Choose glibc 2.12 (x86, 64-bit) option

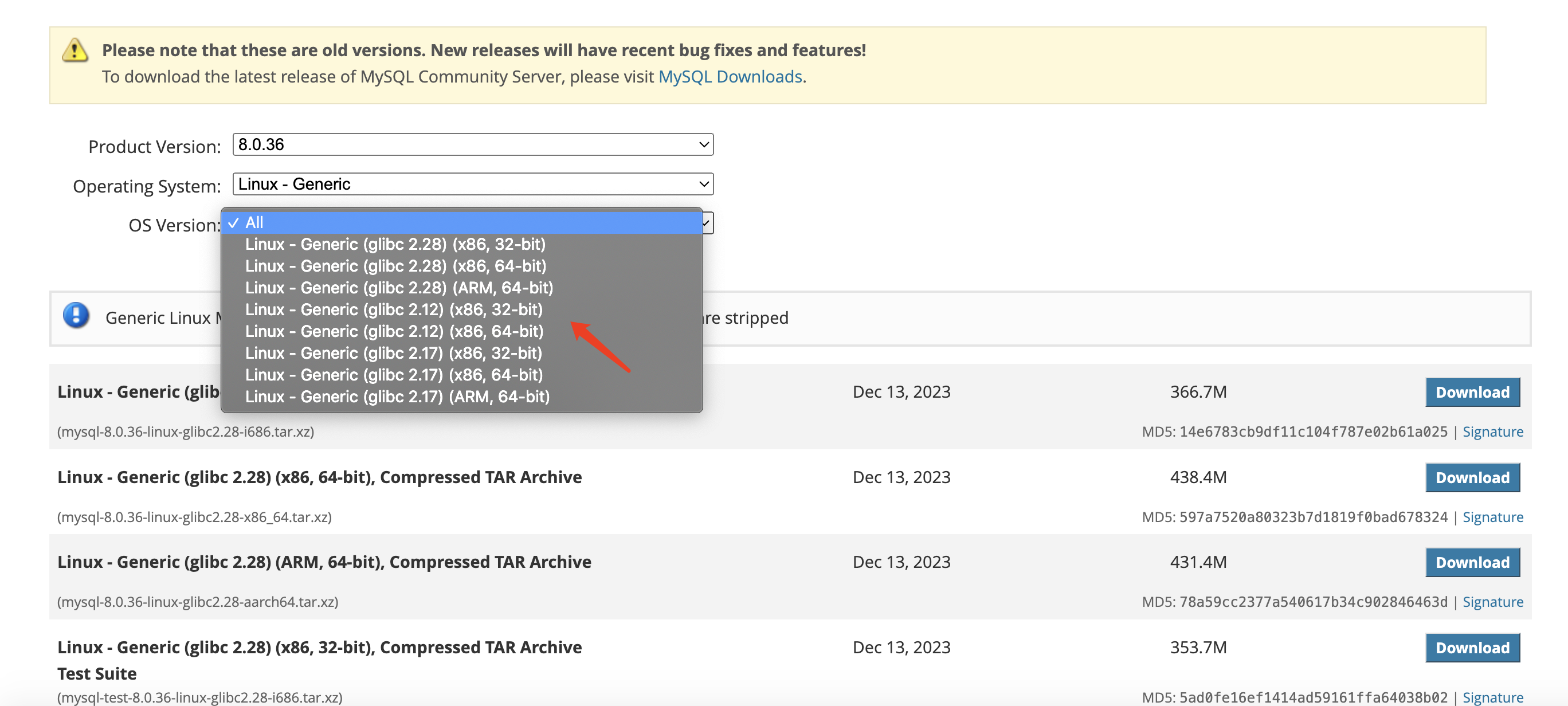click(462, 331)
